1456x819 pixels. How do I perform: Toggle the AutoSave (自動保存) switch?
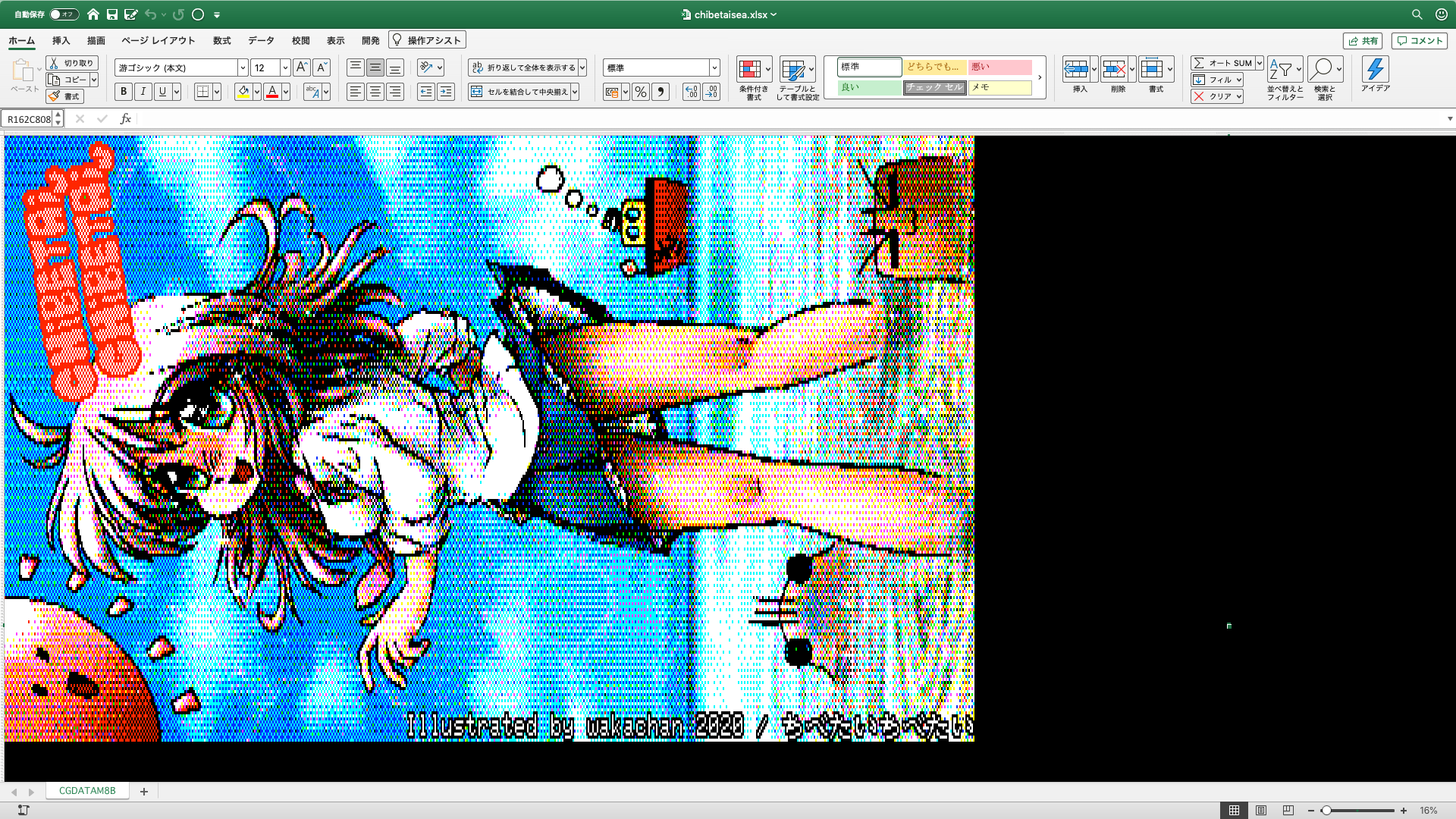pos(64,14)
